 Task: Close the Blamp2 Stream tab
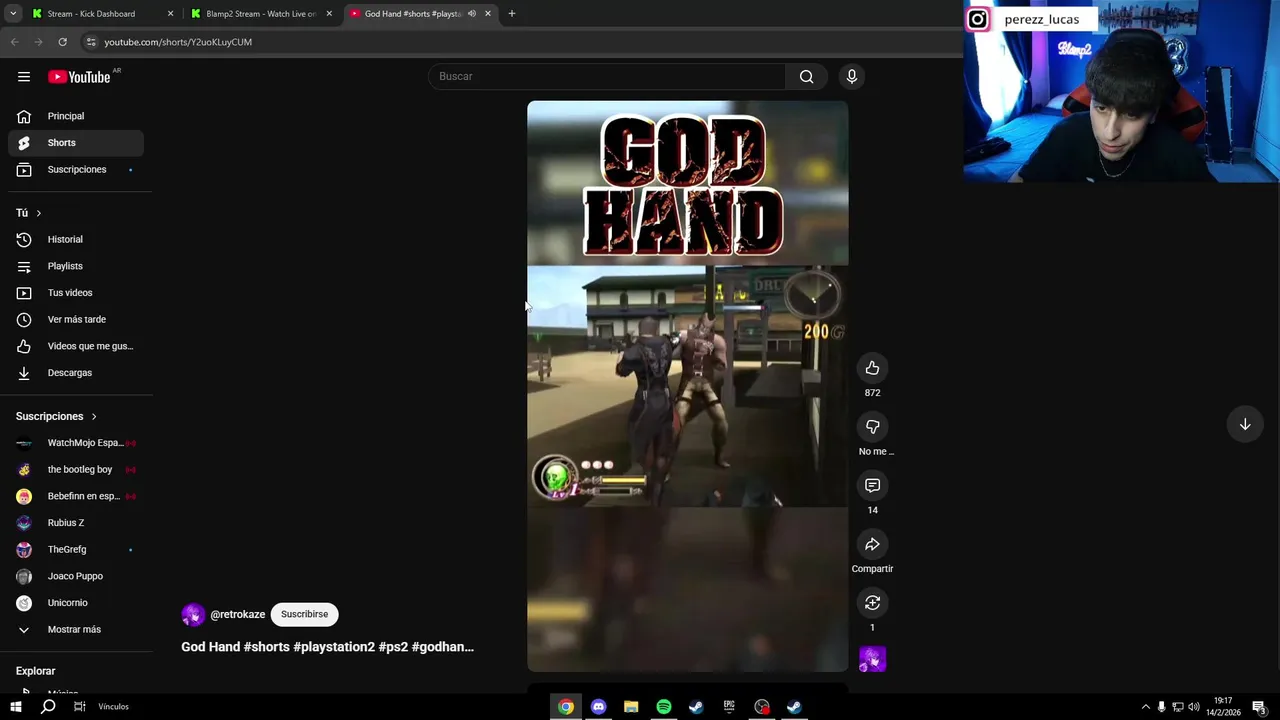(x=329, y=14)
